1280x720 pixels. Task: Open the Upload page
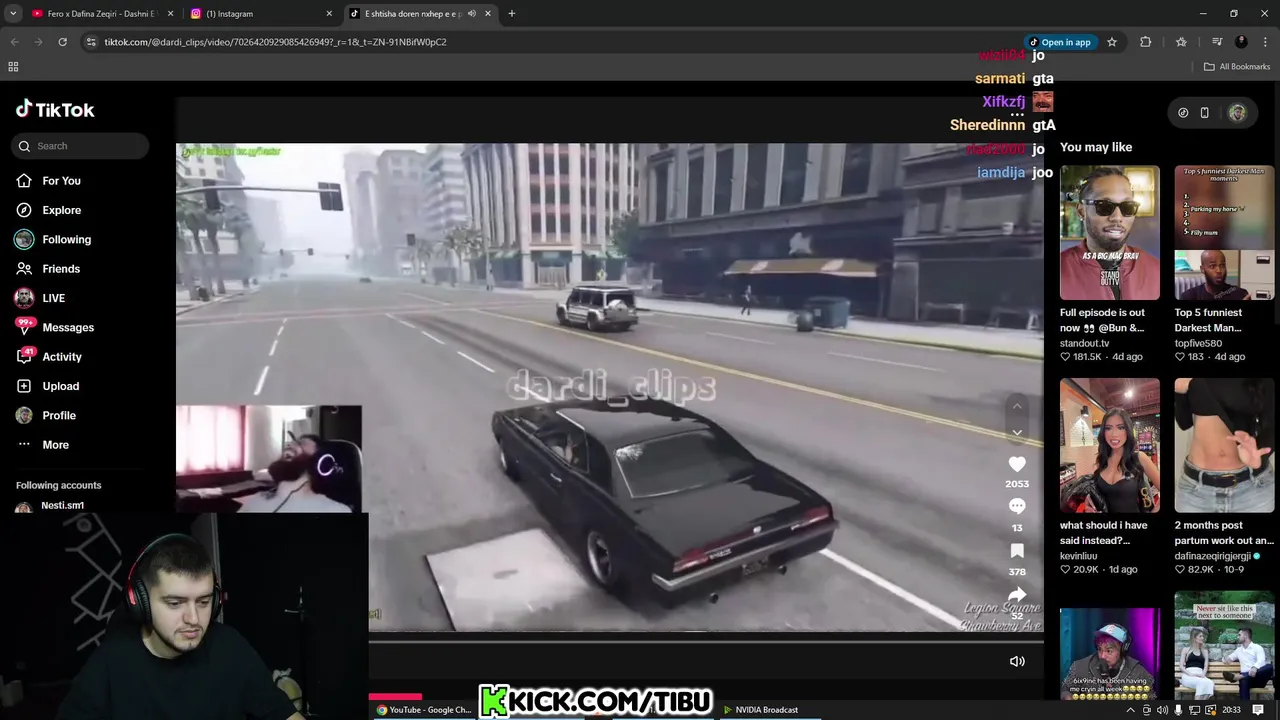pyautogui.click(x=48, y=386)
